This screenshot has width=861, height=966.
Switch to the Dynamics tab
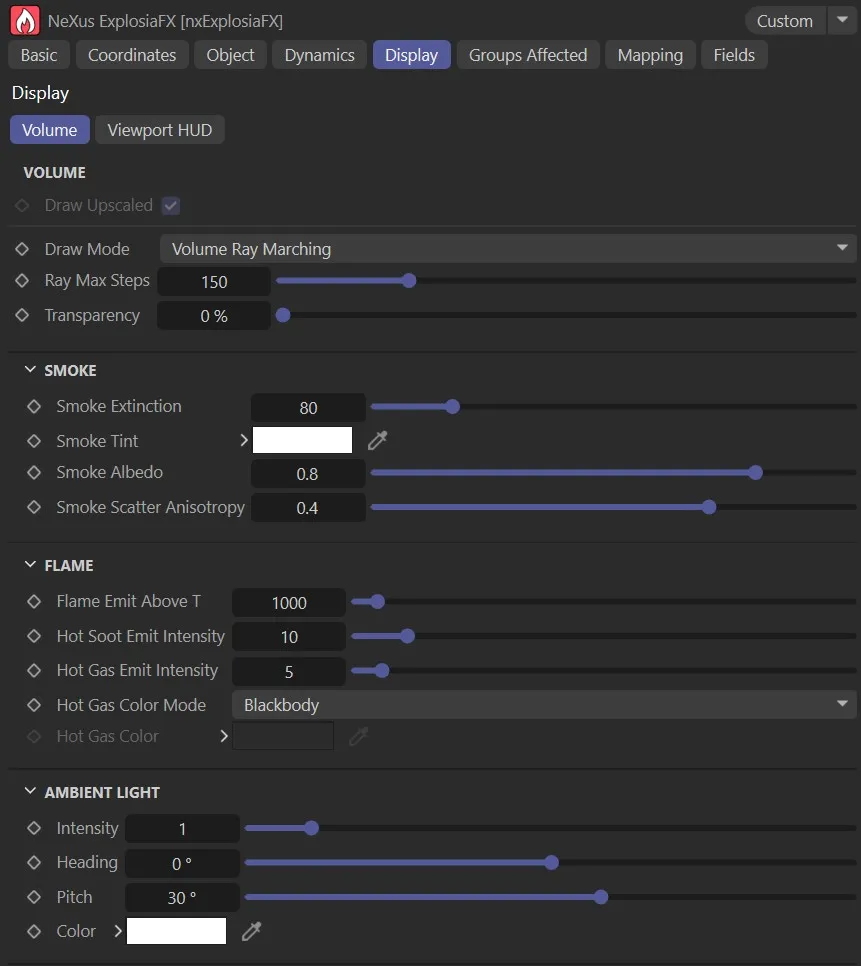pos(319,55)
